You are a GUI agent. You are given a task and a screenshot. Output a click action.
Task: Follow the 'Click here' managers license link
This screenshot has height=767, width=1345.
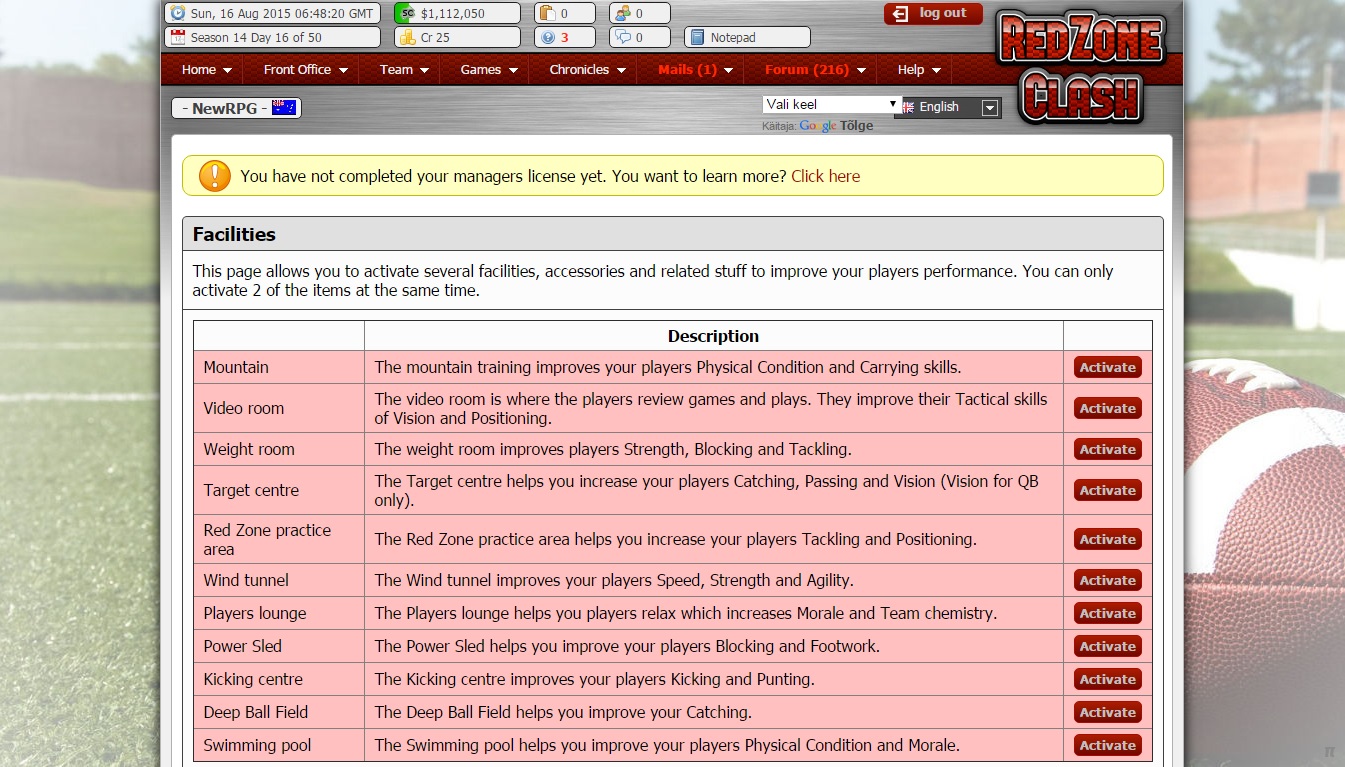pos(825,176)
